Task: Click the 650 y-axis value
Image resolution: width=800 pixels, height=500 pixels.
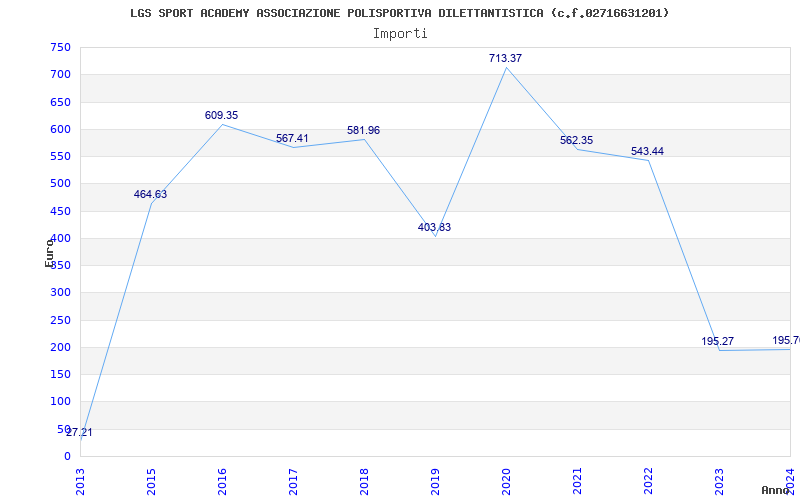Action: 60,102
